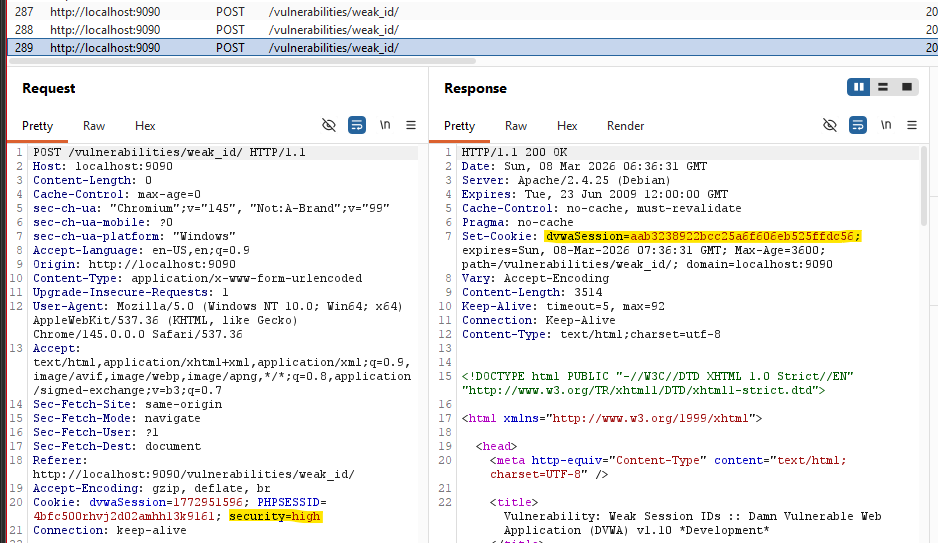Click the HTTP/1.1 200 OK status line
This screenshot has width=938, height=543.
tap(514, 152)
